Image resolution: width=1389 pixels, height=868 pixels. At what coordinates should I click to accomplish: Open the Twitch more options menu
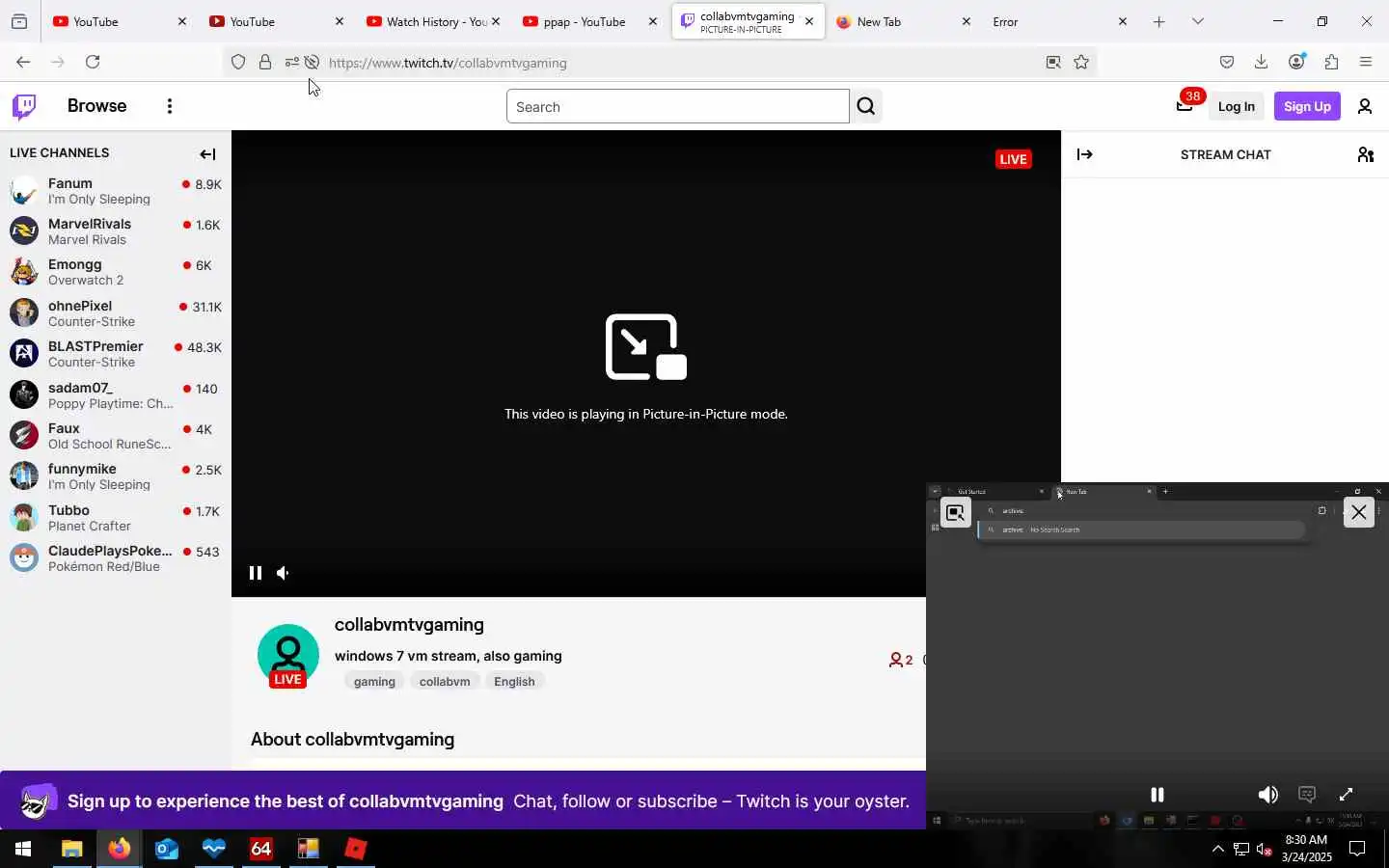(x=170, y=106)
